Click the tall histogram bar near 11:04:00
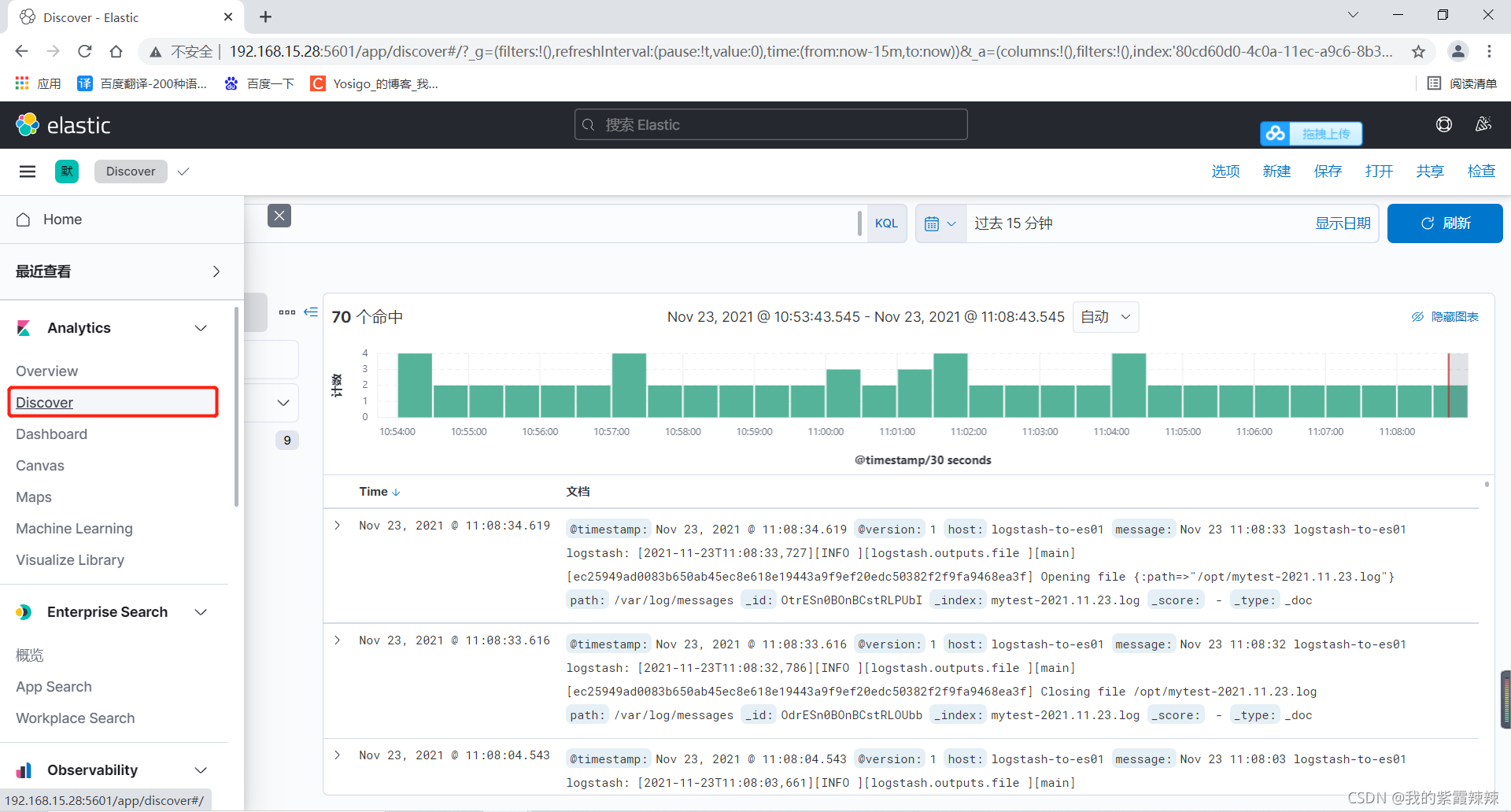 click(x=1129, y=385)
